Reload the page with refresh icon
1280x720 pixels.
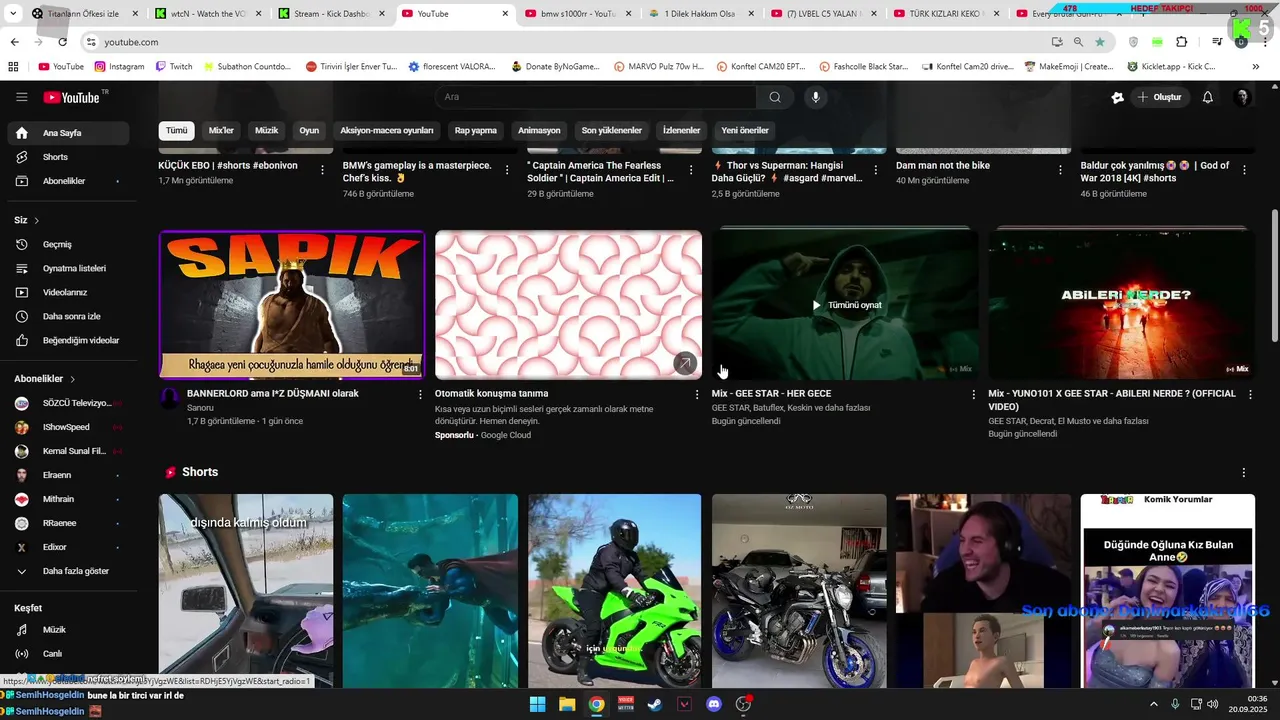coord(62,42)
